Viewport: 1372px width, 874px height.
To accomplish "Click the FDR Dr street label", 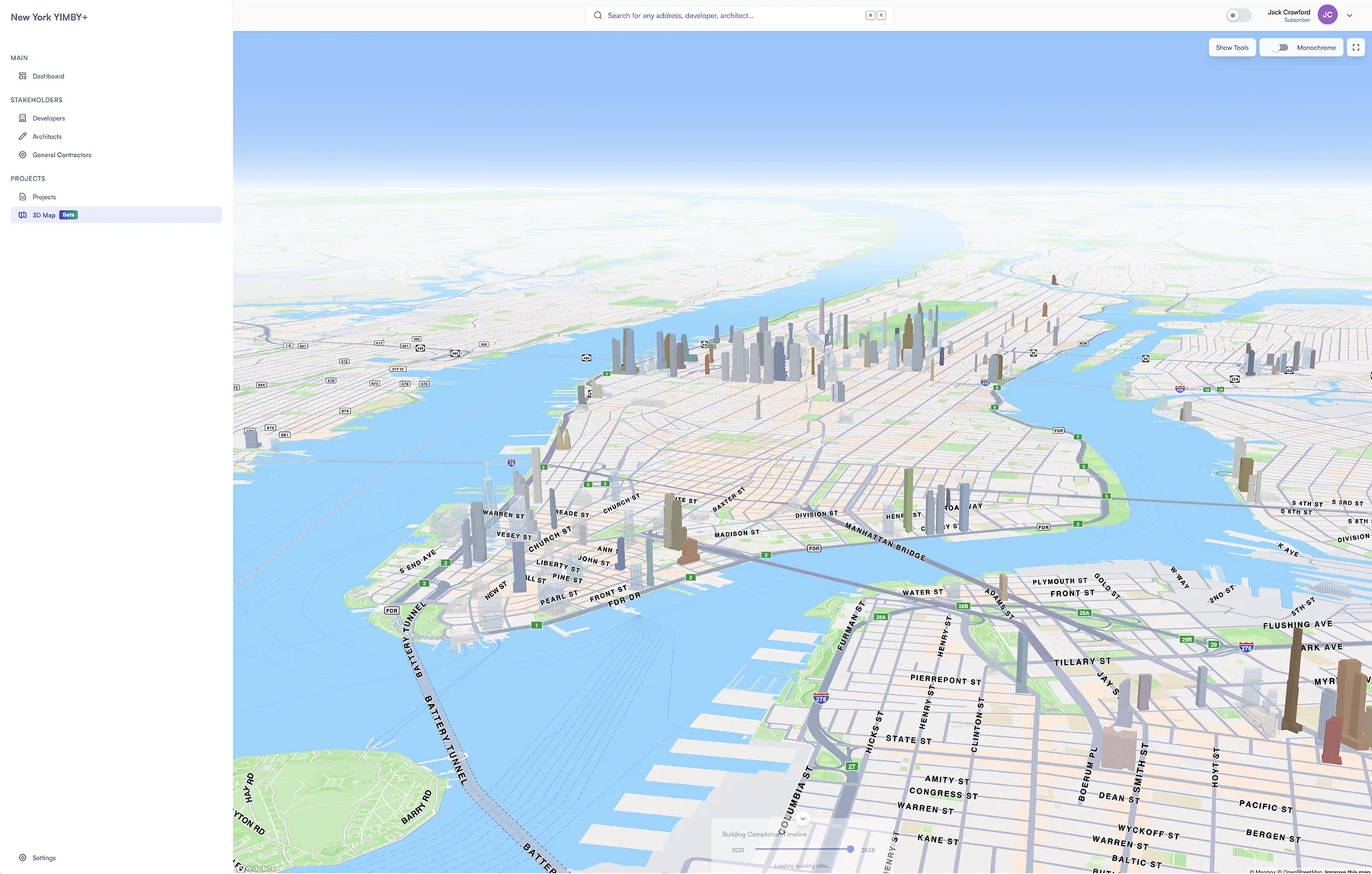I will tap(624, 600).
